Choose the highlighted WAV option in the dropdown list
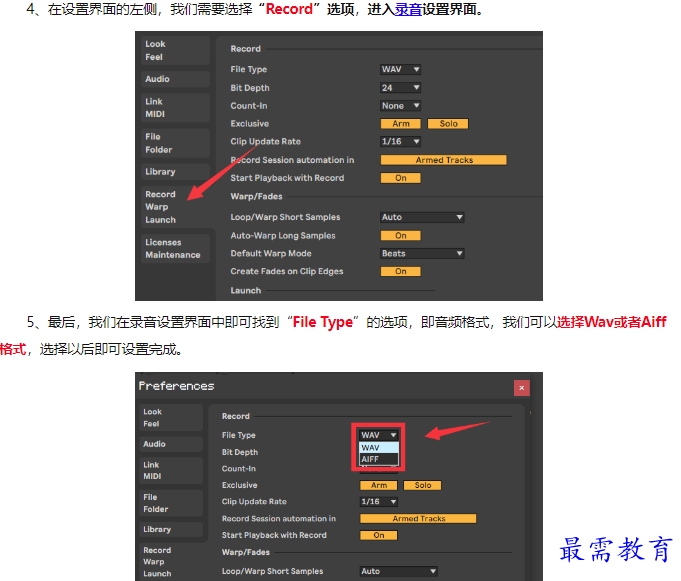681x581 pixels. (378, 448)
